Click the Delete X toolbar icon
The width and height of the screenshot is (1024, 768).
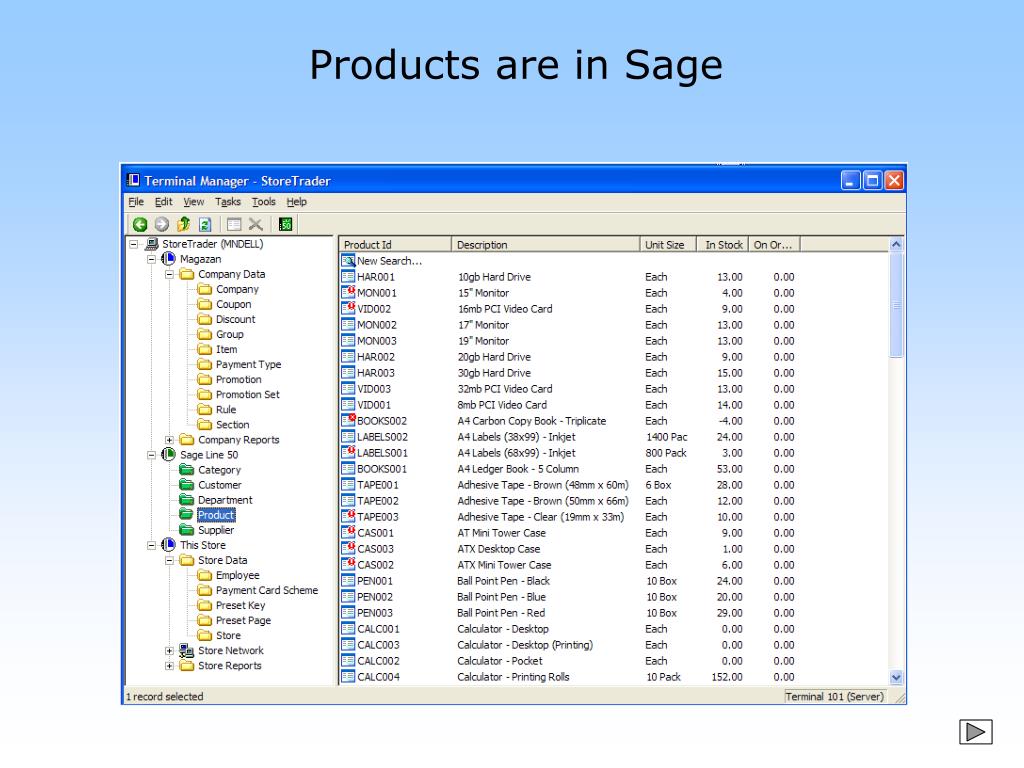256,225
